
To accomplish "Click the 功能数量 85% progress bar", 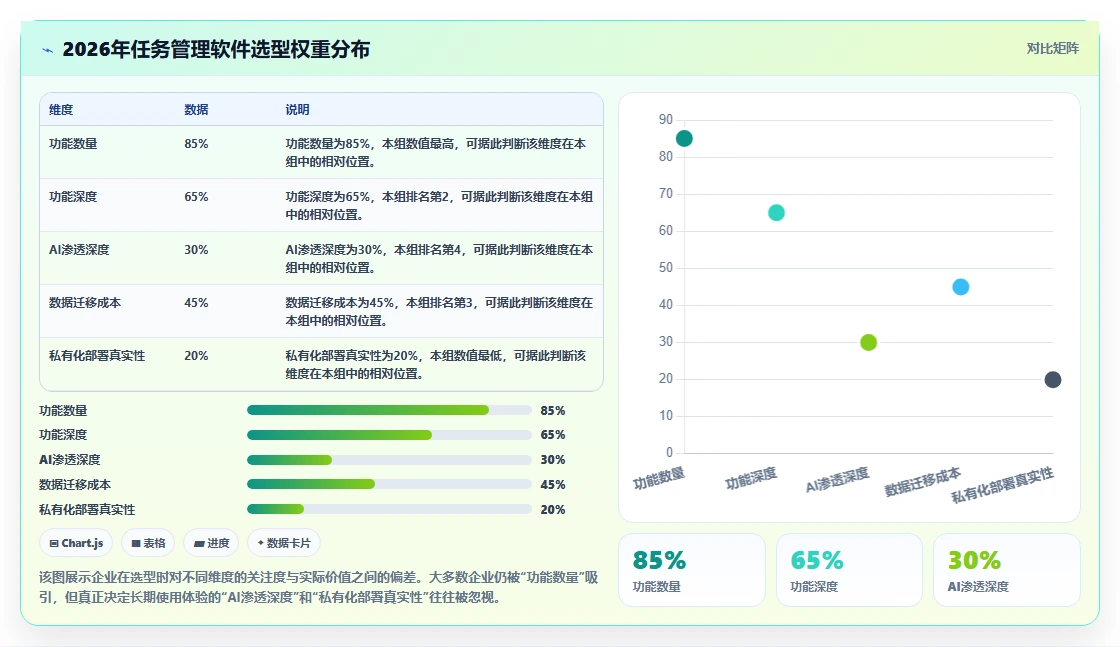I will pos(389,410).
